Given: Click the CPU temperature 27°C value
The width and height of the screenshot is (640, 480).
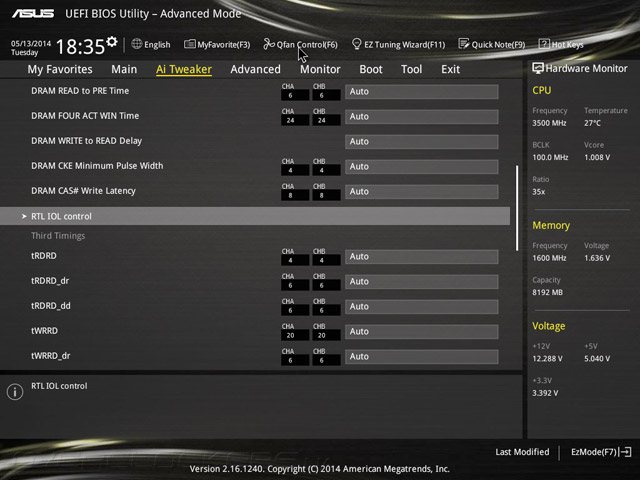Looking at the screenshot, I should (592, 123).
